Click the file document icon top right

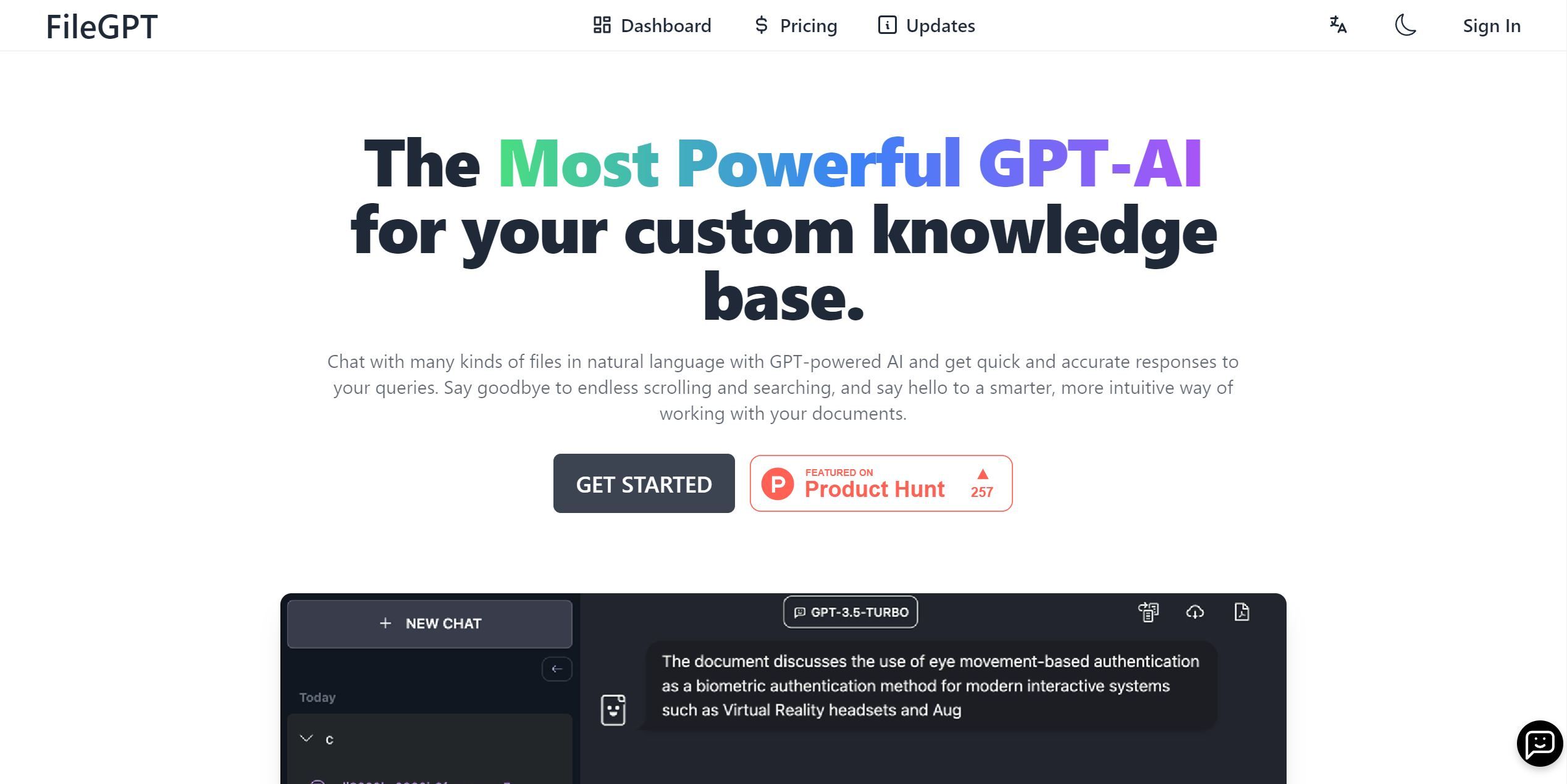click(1243, 612)
